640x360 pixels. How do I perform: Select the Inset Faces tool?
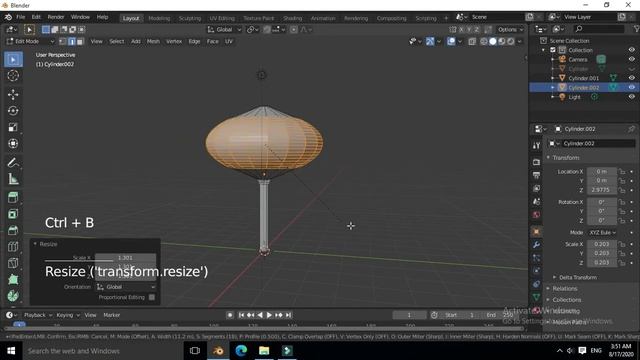13,213
